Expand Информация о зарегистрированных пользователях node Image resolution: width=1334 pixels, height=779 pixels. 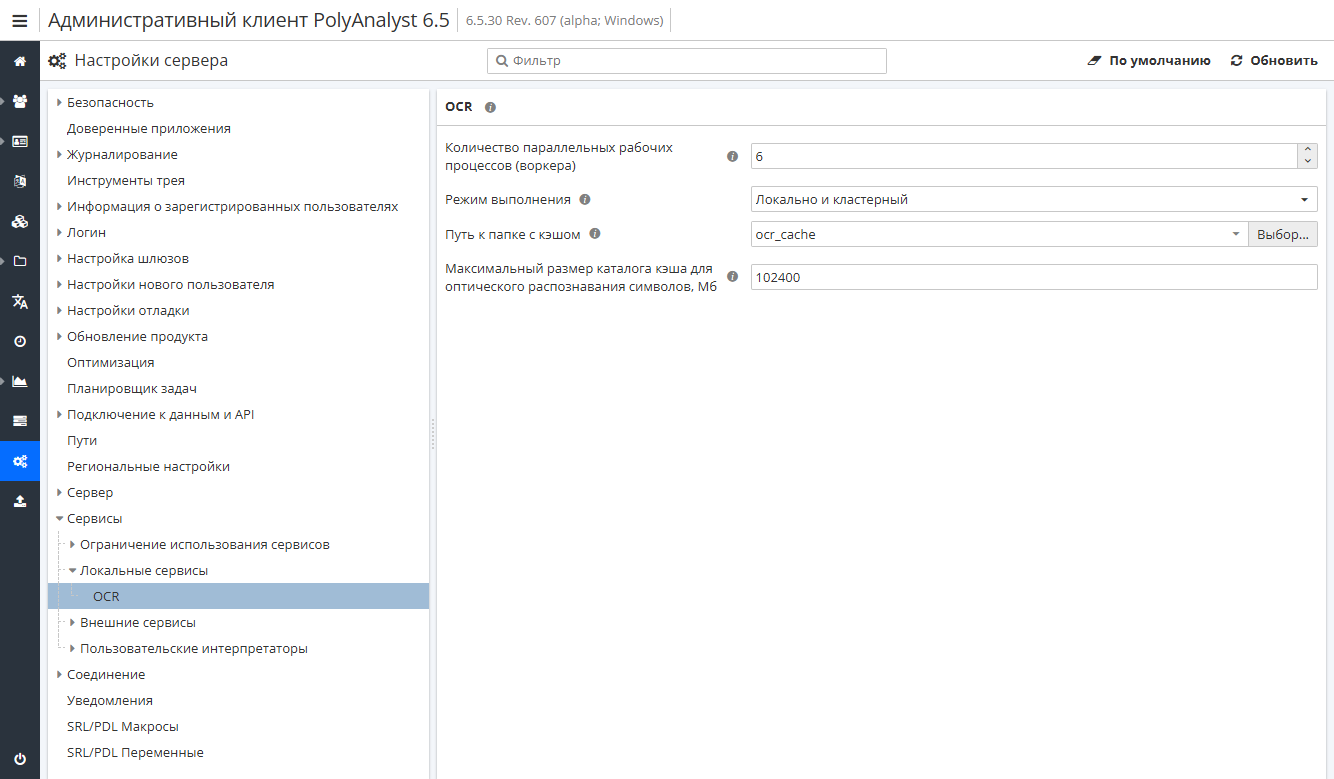[x=60, y=206]
